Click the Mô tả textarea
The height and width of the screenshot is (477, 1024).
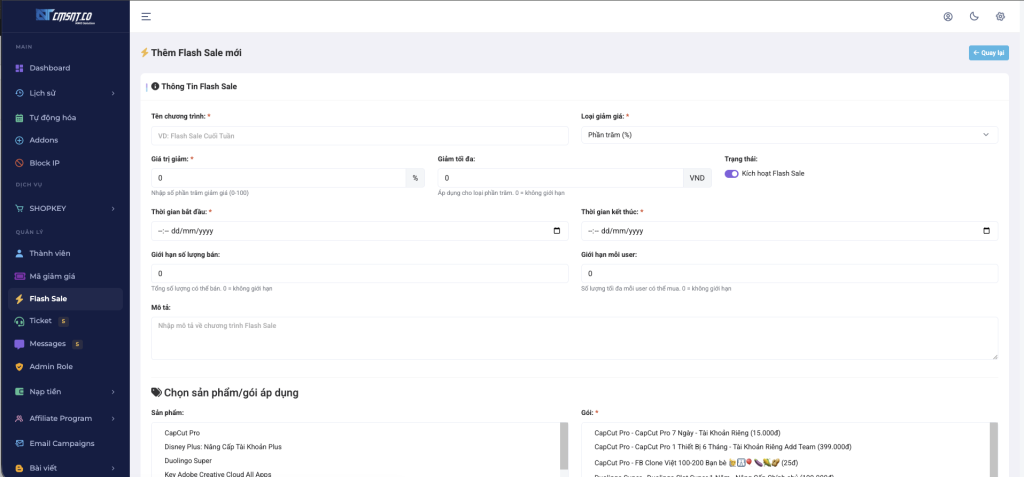(x=574, y=339)
